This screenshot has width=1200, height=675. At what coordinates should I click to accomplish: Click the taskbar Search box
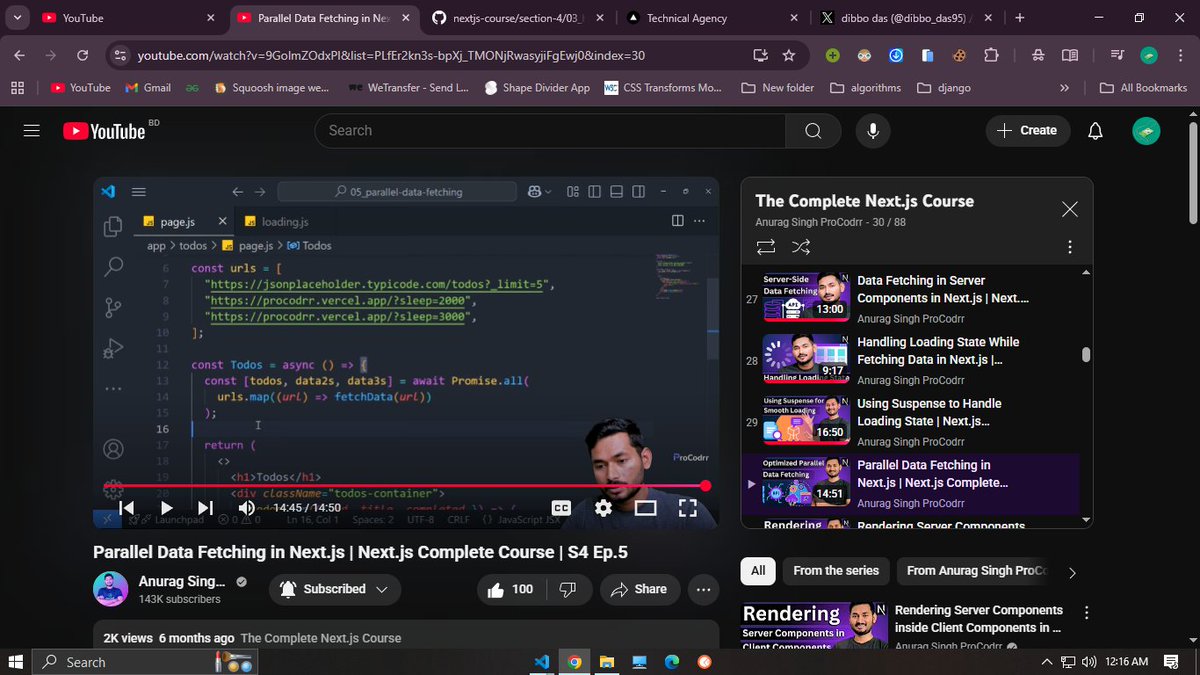(x=145, y=662)
